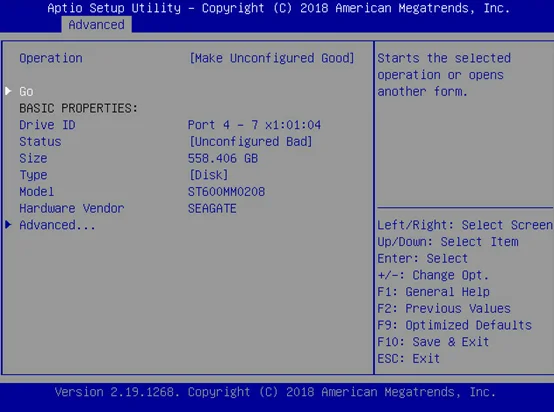
Task: Click the Operation label
Action: [51, 58]
